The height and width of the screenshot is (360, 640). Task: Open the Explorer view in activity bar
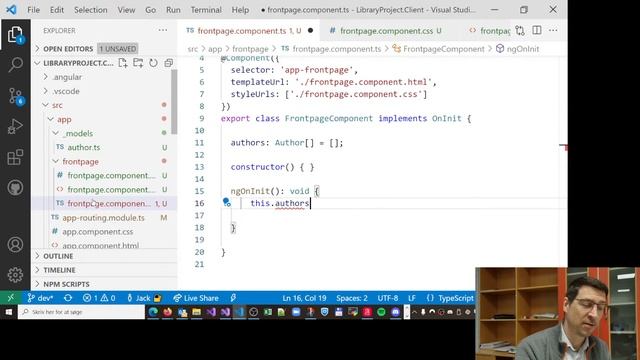[x=15, y=35]
